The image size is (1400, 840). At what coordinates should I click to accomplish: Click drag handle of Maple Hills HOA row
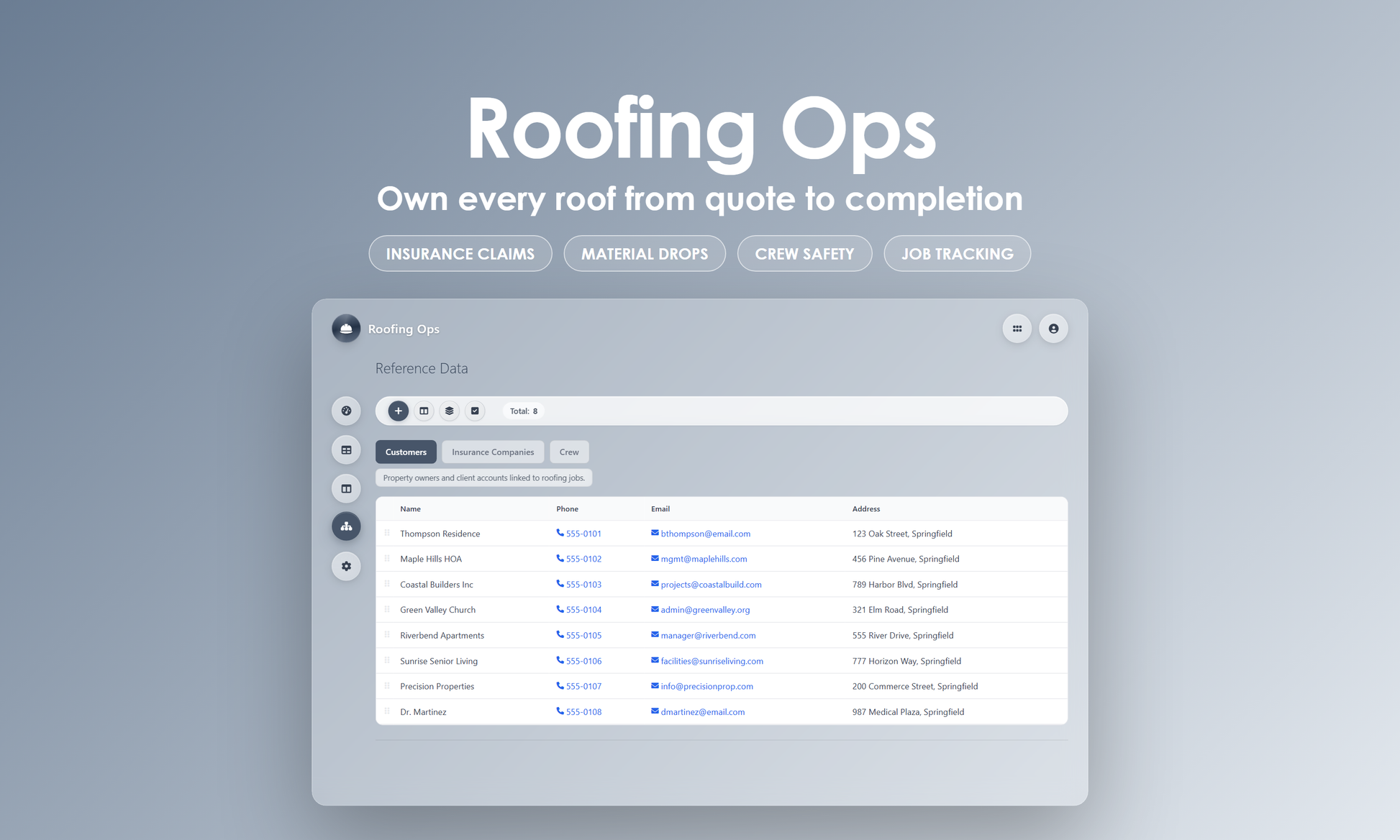coord(387,558)
